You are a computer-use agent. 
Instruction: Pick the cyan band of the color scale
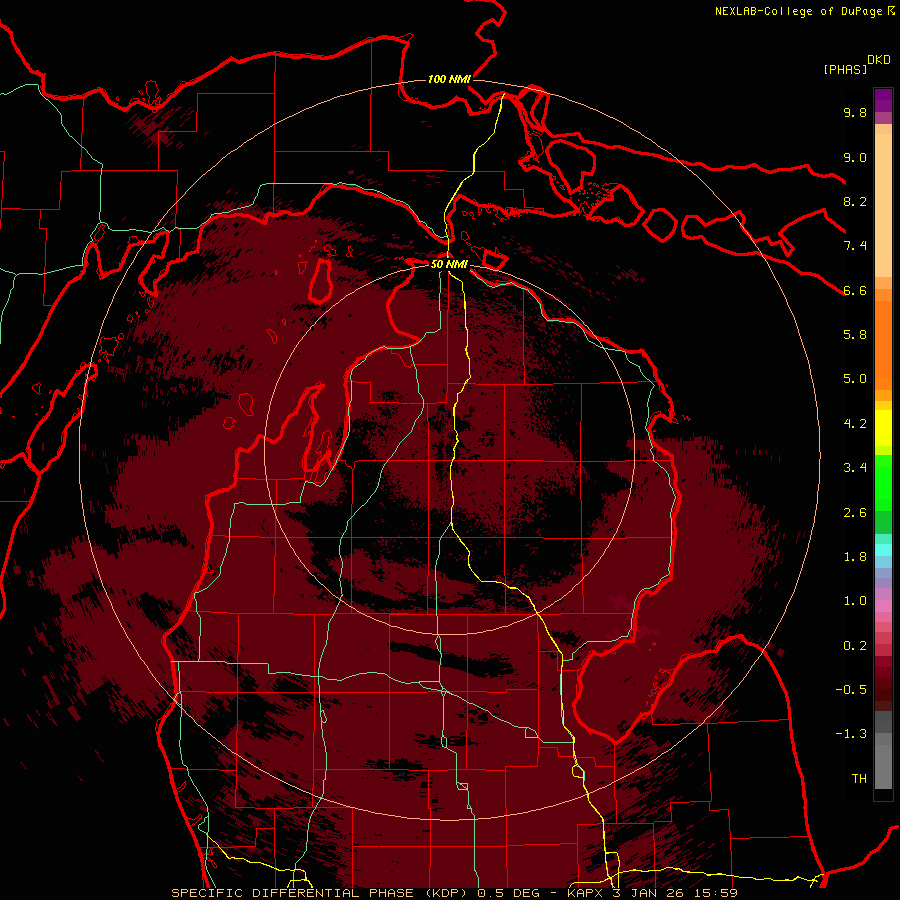coord(883,550)
